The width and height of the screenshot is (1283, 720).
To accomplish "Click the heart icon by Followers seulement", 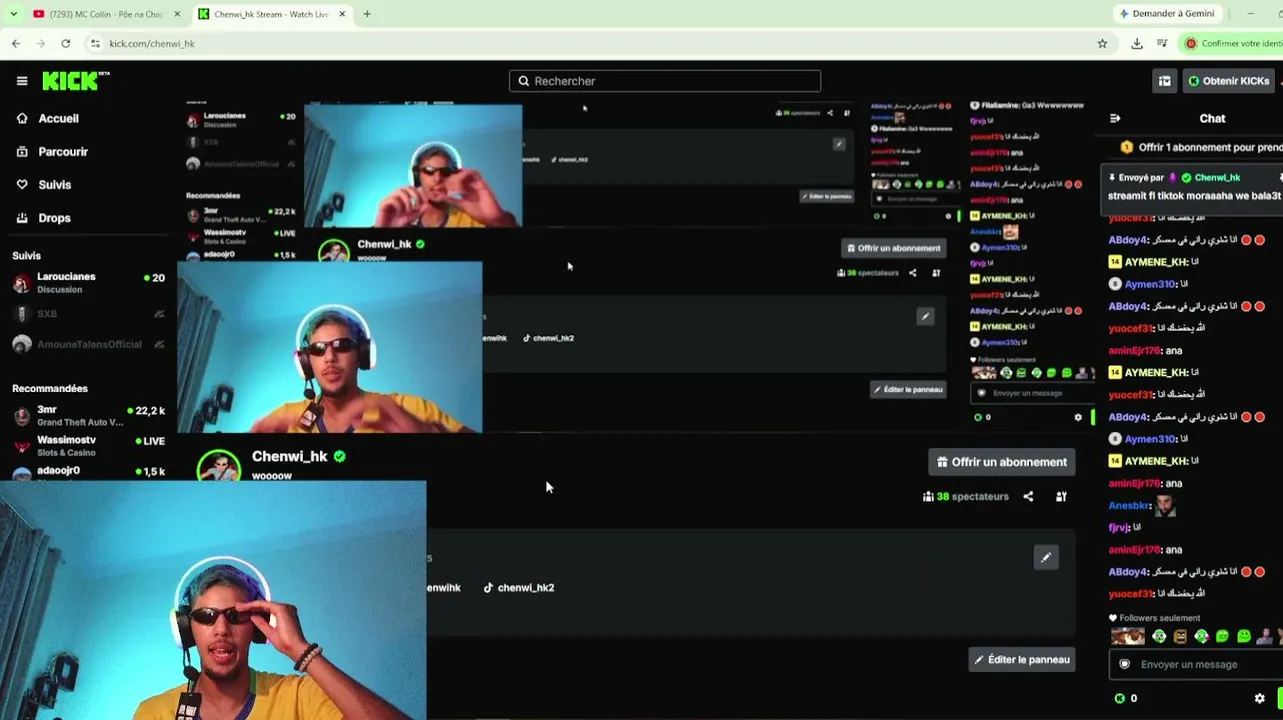I will [1113, 618].
